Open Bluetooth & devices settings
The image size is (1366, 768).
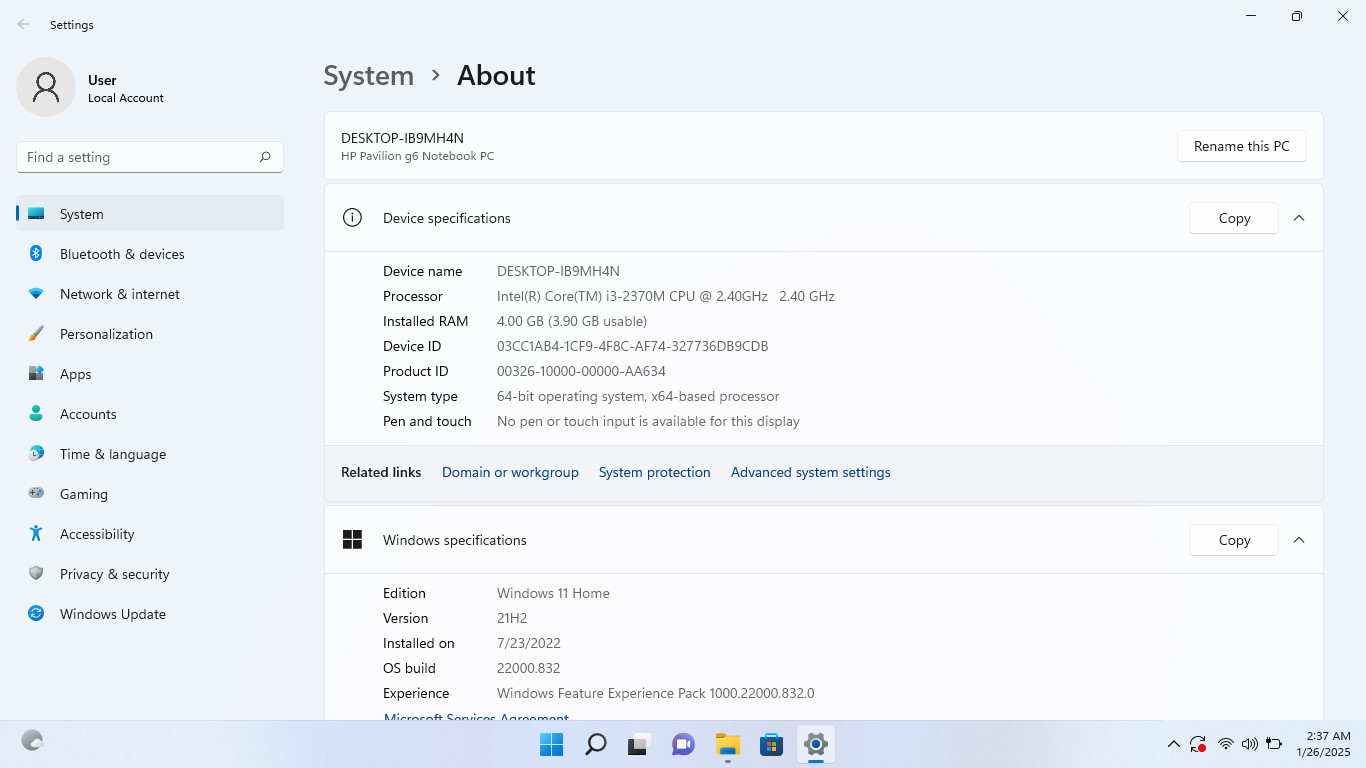click(x=150, y=254)
